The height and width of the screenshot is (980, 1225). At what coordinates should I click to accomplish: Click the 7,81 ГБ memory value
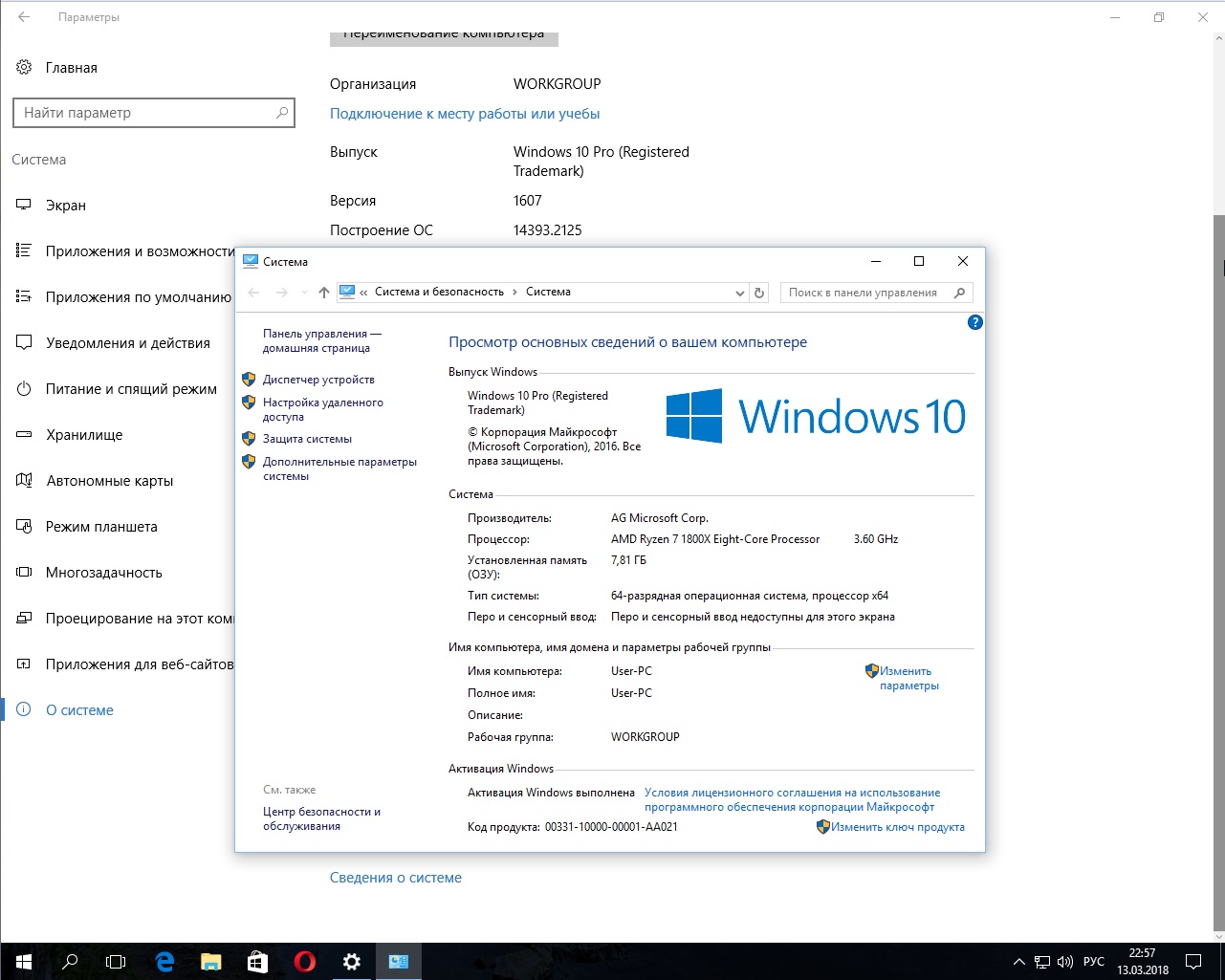[629, 560]
